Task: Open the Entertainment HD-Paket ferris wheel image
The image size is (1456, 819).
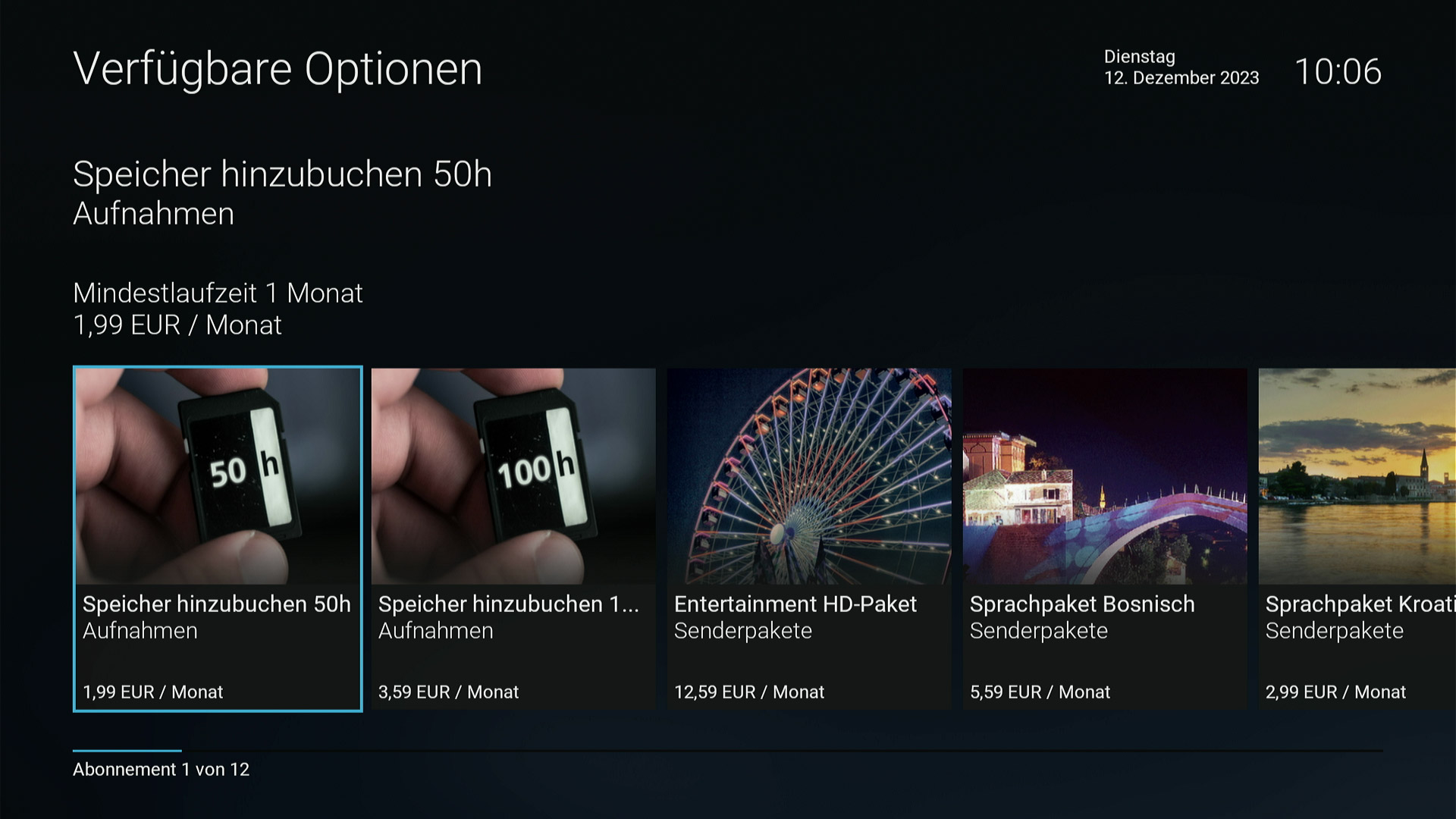Action: pyautogui.click(x=809, y=476)
